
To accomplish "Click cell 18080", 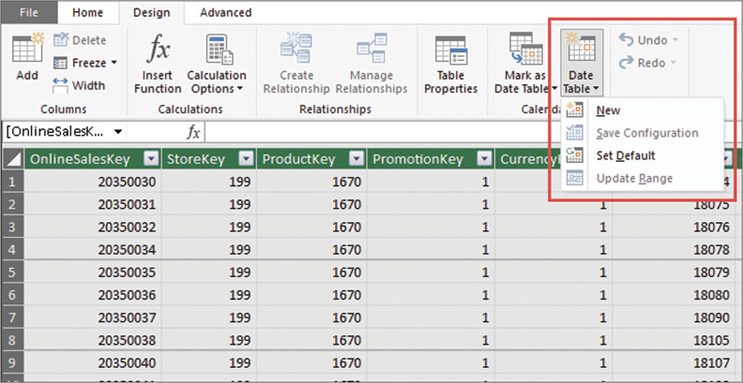I will 674,295.
